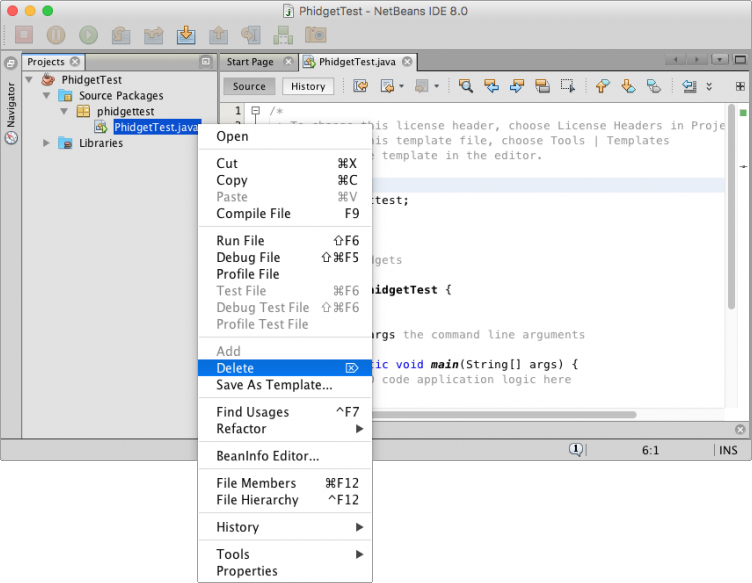Viewport: 752px width, 583px height.
Task: Select PhidgetTest.java in the project tree
Action: click(x=156, y=127)
